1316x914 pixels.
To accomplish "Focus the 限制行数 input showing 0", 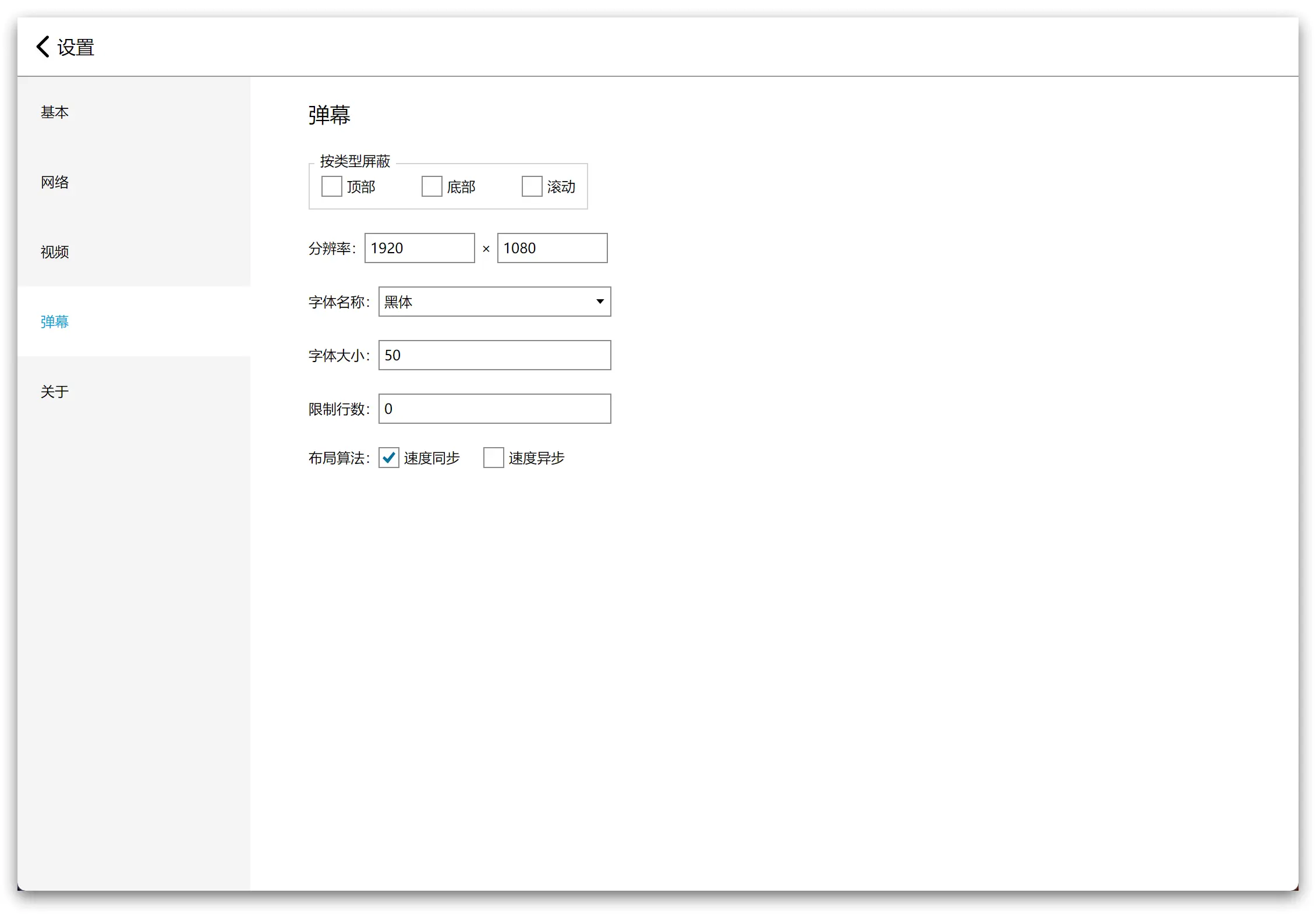I will click(495, 409).
